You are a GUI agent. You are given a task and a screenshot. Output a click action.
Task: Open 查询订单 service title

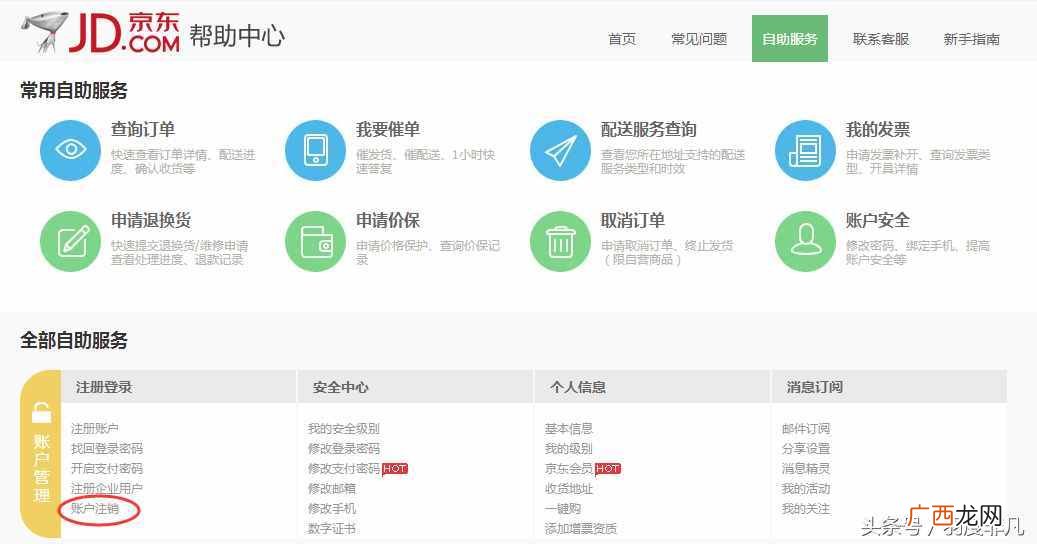pyautogui.click(x=143, y=130)
